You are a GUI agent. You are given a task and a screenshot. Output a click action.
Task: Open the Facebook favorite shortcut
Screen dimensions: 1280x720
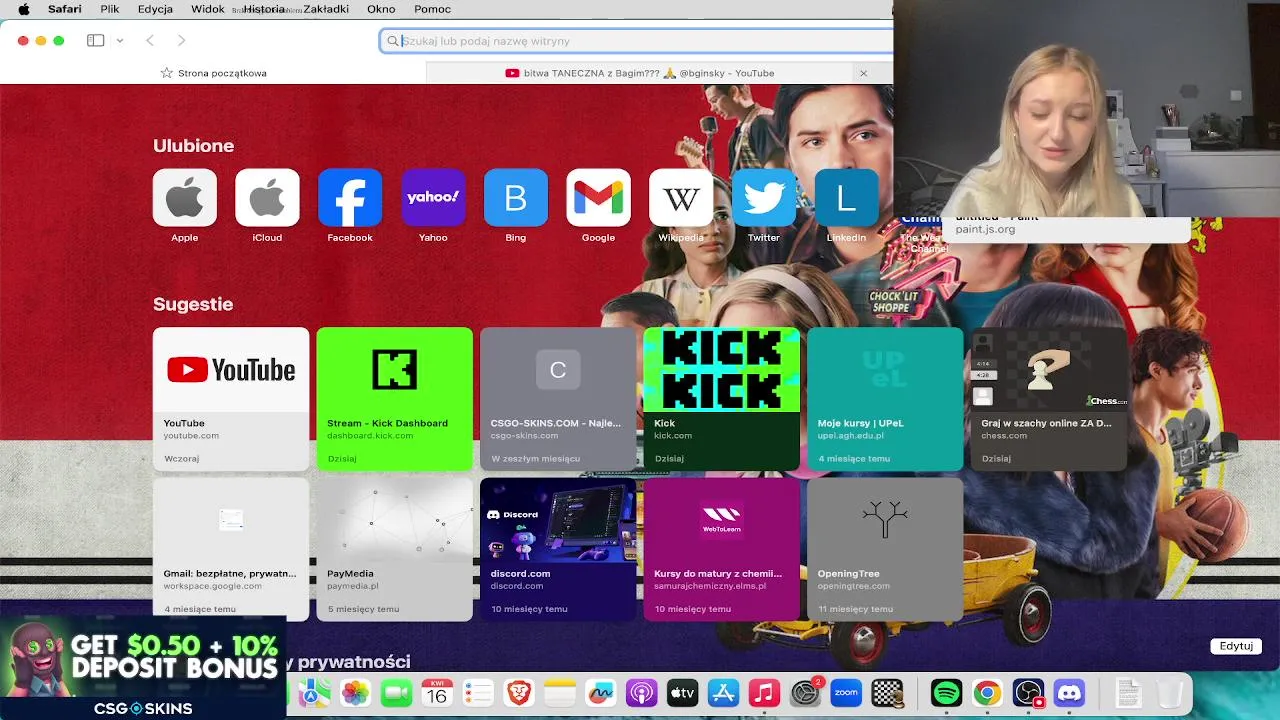click(x=350, y=197)
